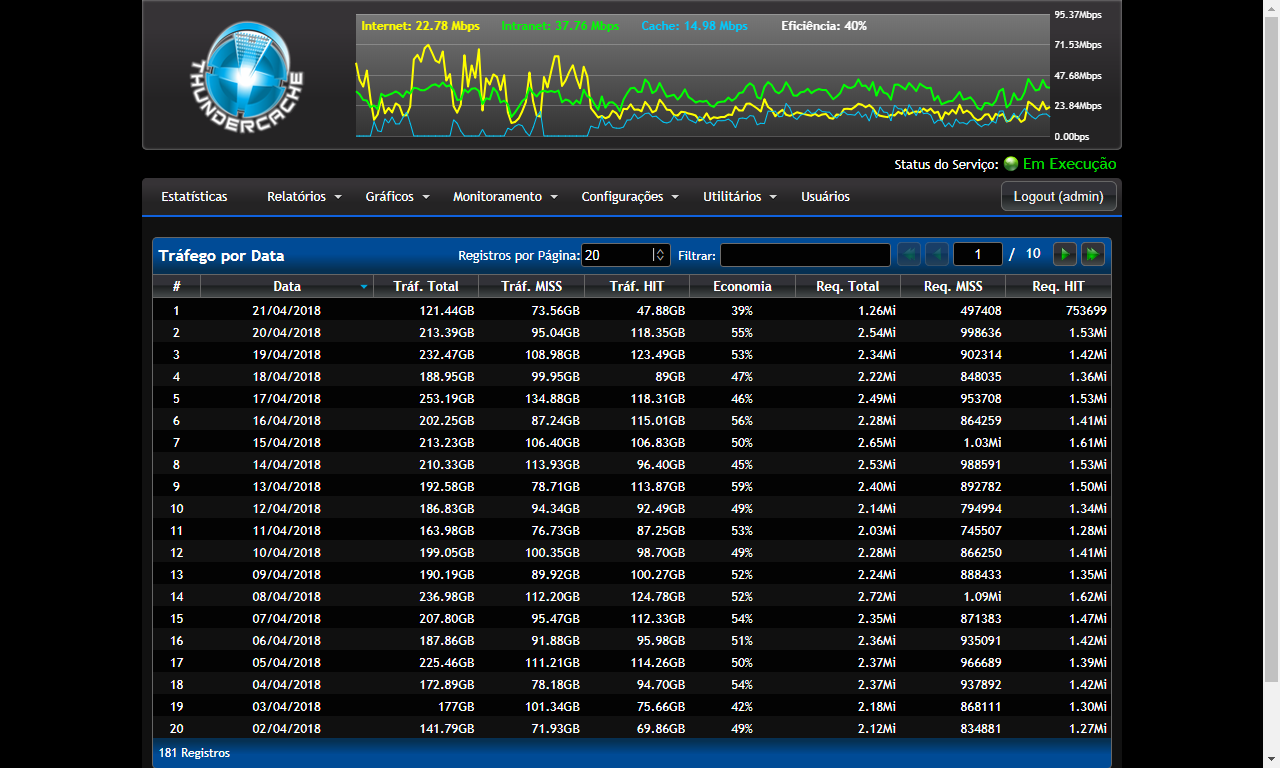The width and height of the screenshot is (1280, 768).
Task: Click the first page arrow
Action: [909, 255]
